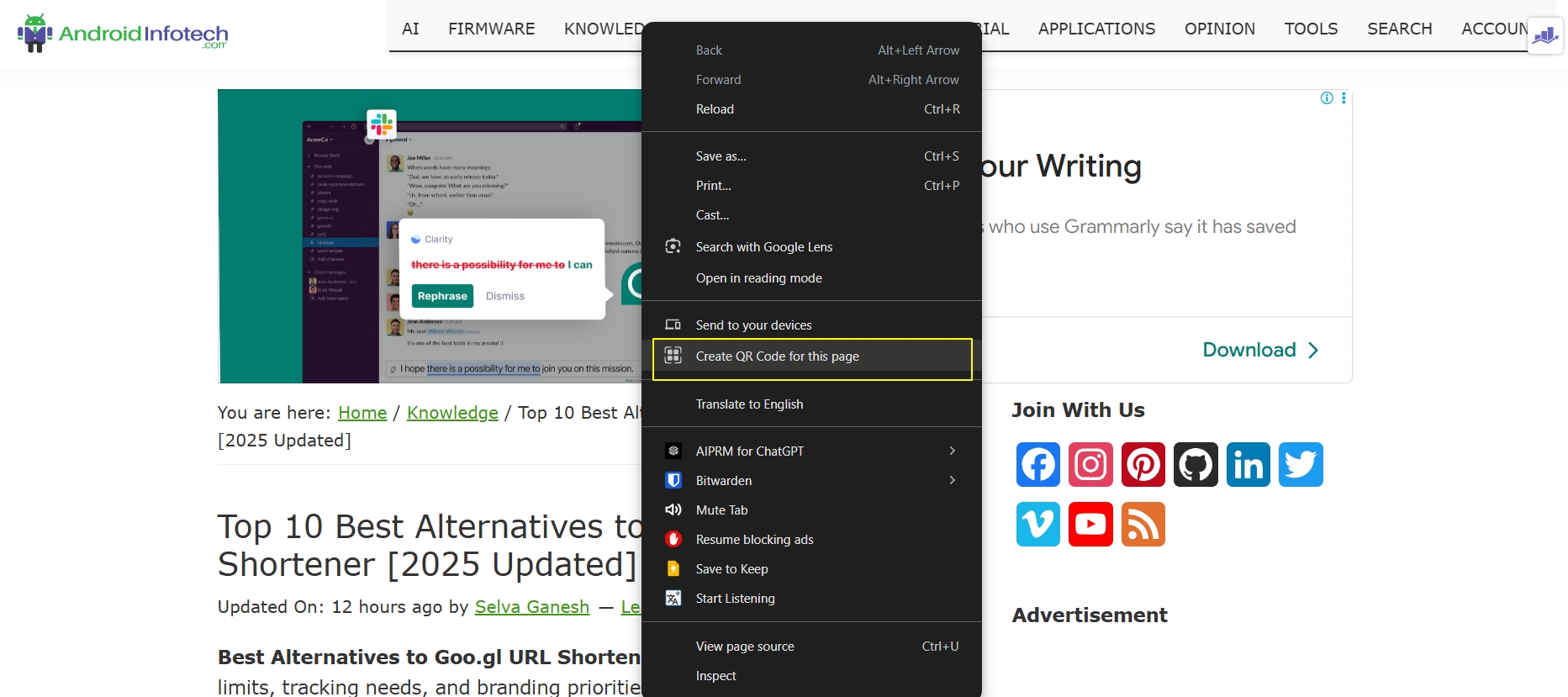The height and width of the screenshot is (697, 1568).
Task: Open the GitHub social icon
Action: coord(1196,464)
